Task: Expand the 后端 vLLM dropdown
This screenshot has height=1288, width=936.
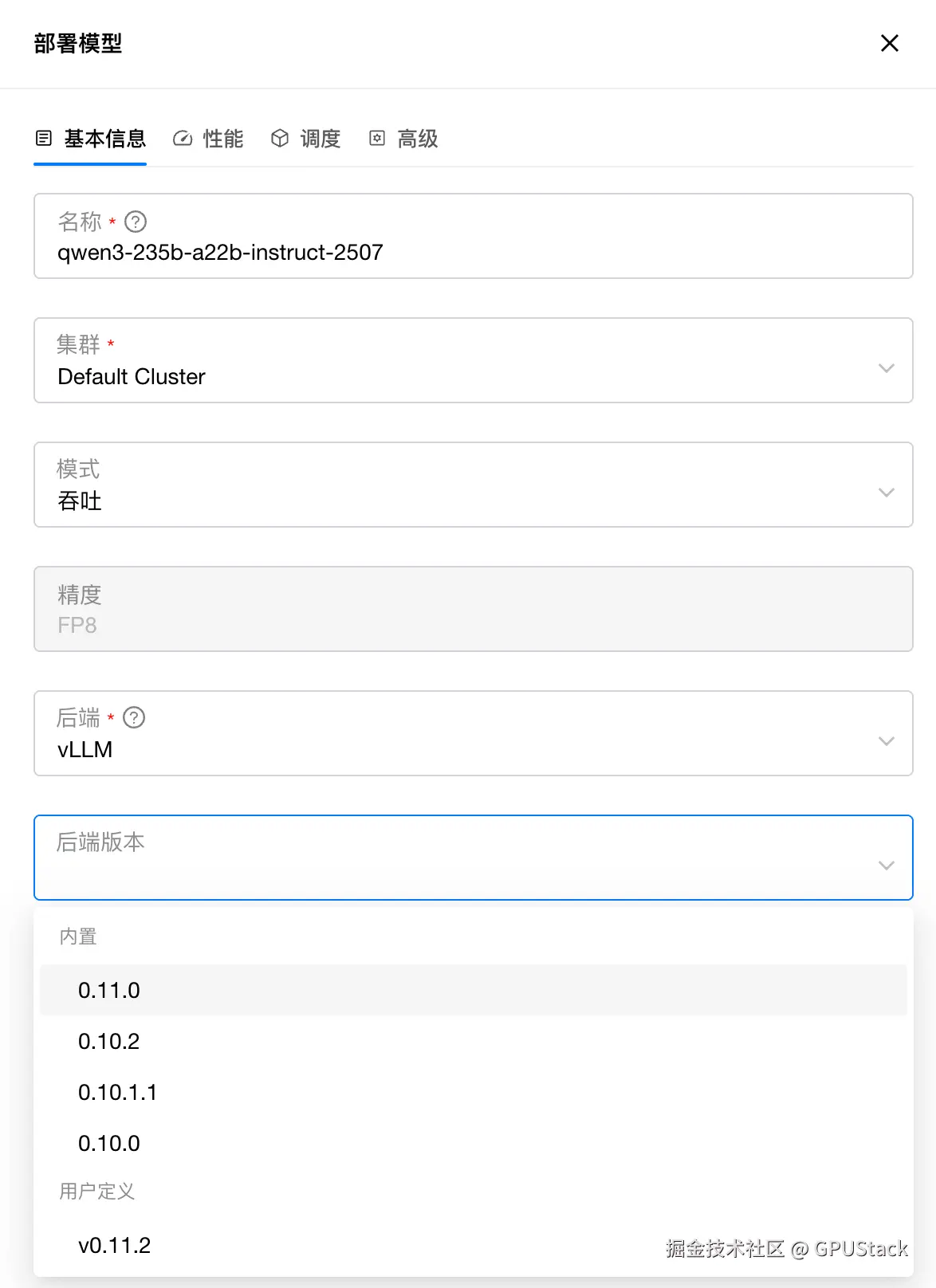Action: (x=886, y=741)
